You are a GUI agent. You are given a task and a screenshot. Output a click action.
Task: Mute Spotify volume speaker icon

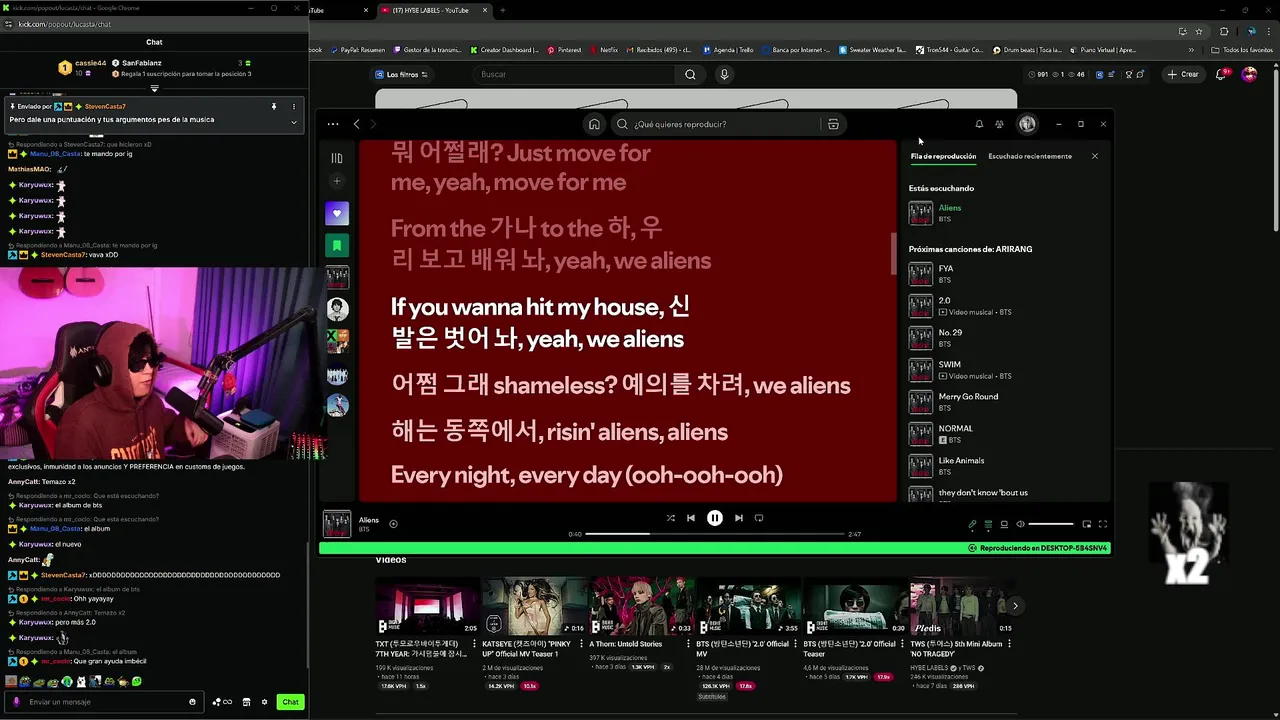(x=1020, y=524)
